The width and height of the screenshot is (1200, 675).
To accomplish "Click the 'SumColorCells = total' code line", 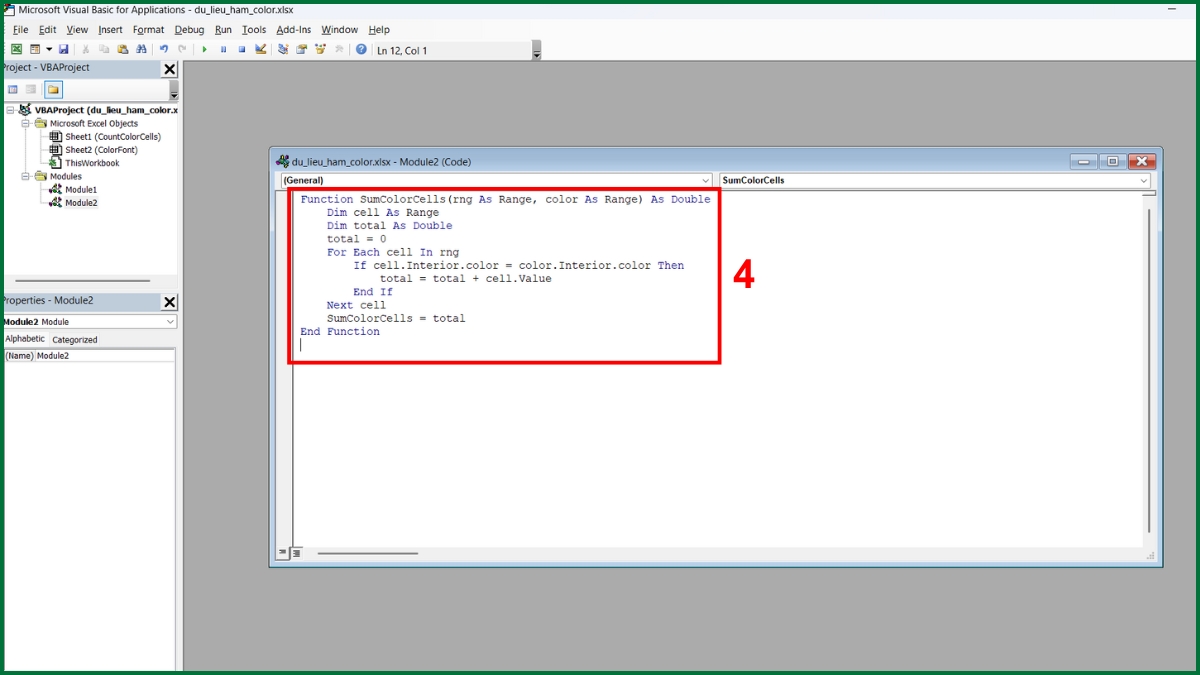I will pyautogui.click(x=396, y=318).
